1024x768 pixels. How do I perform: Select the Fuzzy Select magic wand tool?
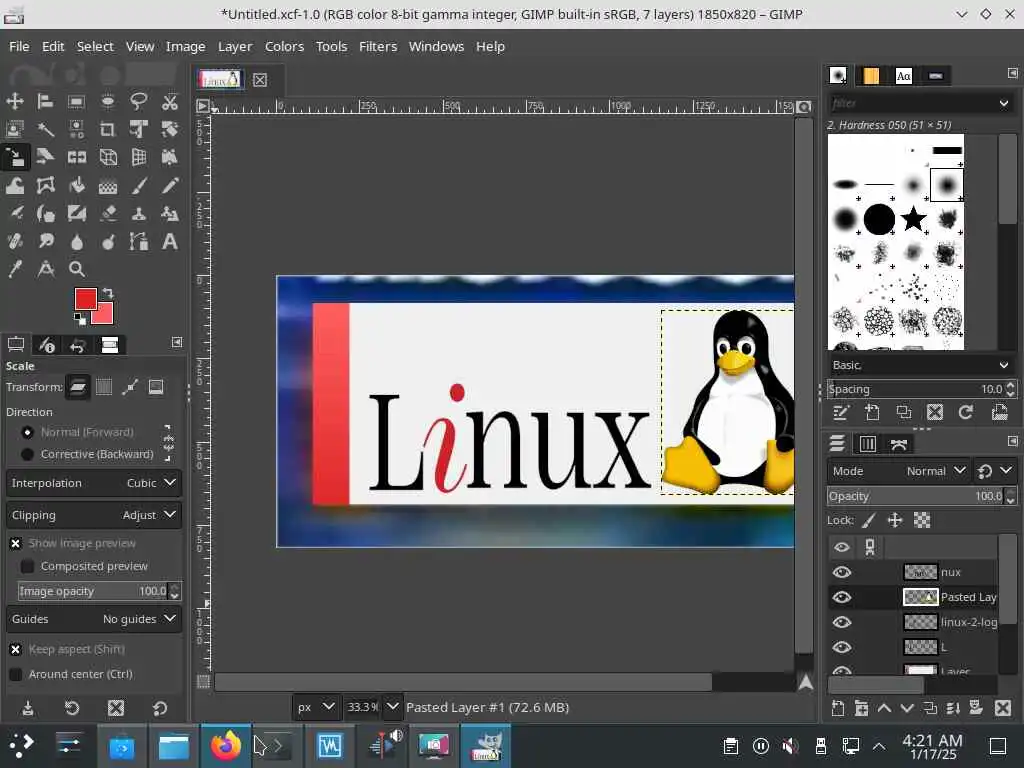[x=45, y=129]
